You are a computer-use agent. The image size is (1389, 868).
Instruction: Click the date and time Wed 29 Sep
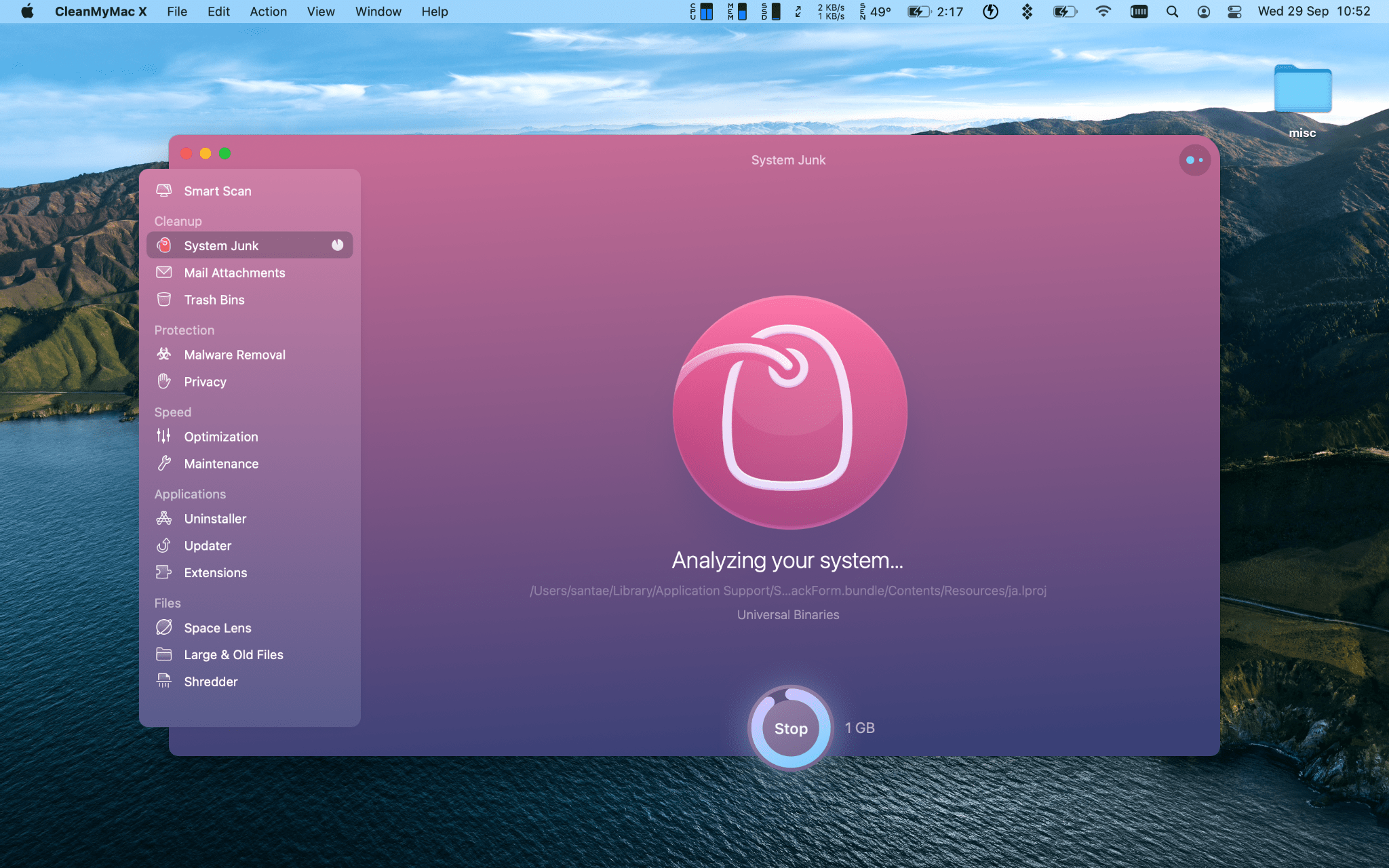(x=1314, y=12)
